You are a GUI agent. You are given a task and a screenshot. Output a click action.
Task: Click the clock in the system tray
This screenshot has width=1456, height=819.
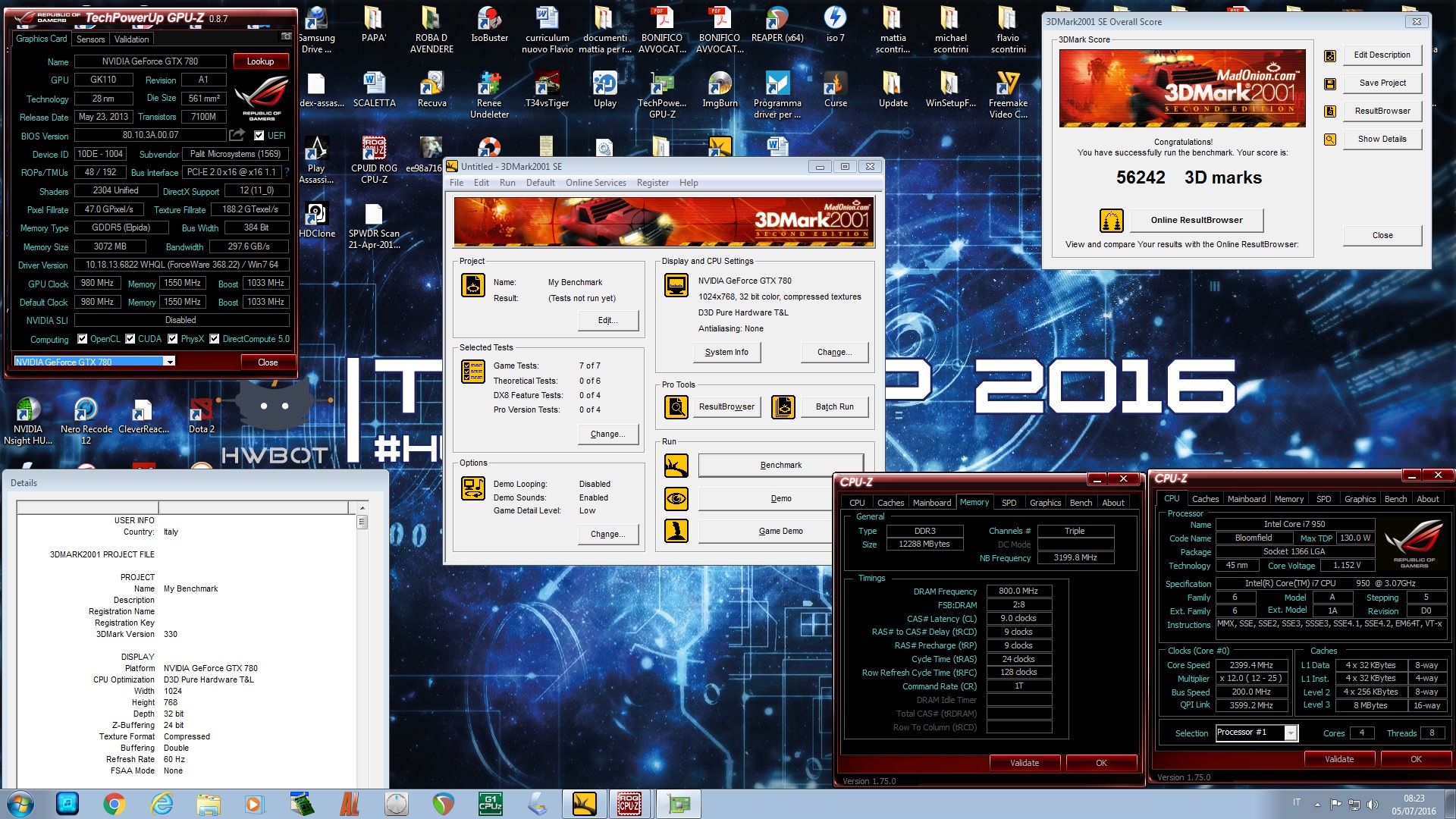tap(1414, 805)
